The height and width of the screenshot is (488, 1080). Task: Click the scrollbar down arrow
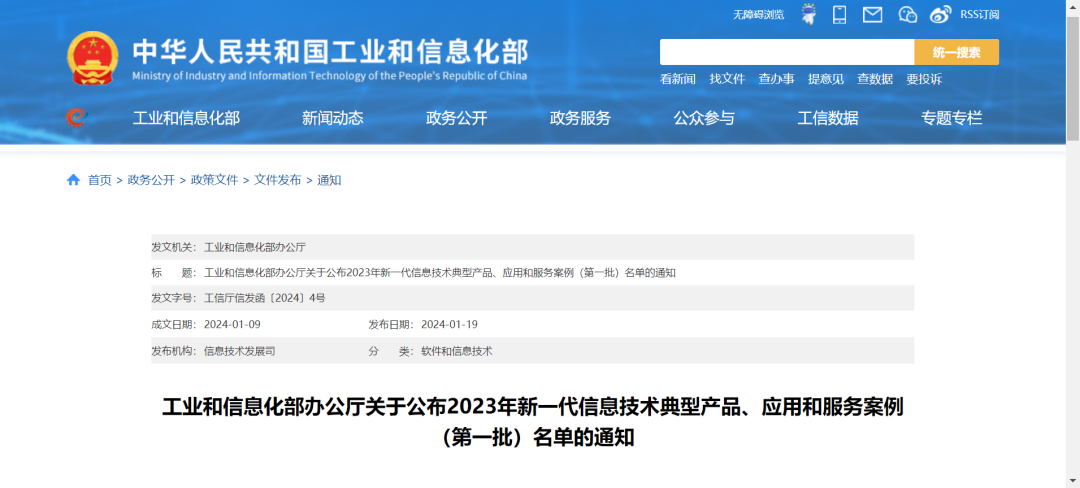pyautogui.click(x=1072, y=480)
